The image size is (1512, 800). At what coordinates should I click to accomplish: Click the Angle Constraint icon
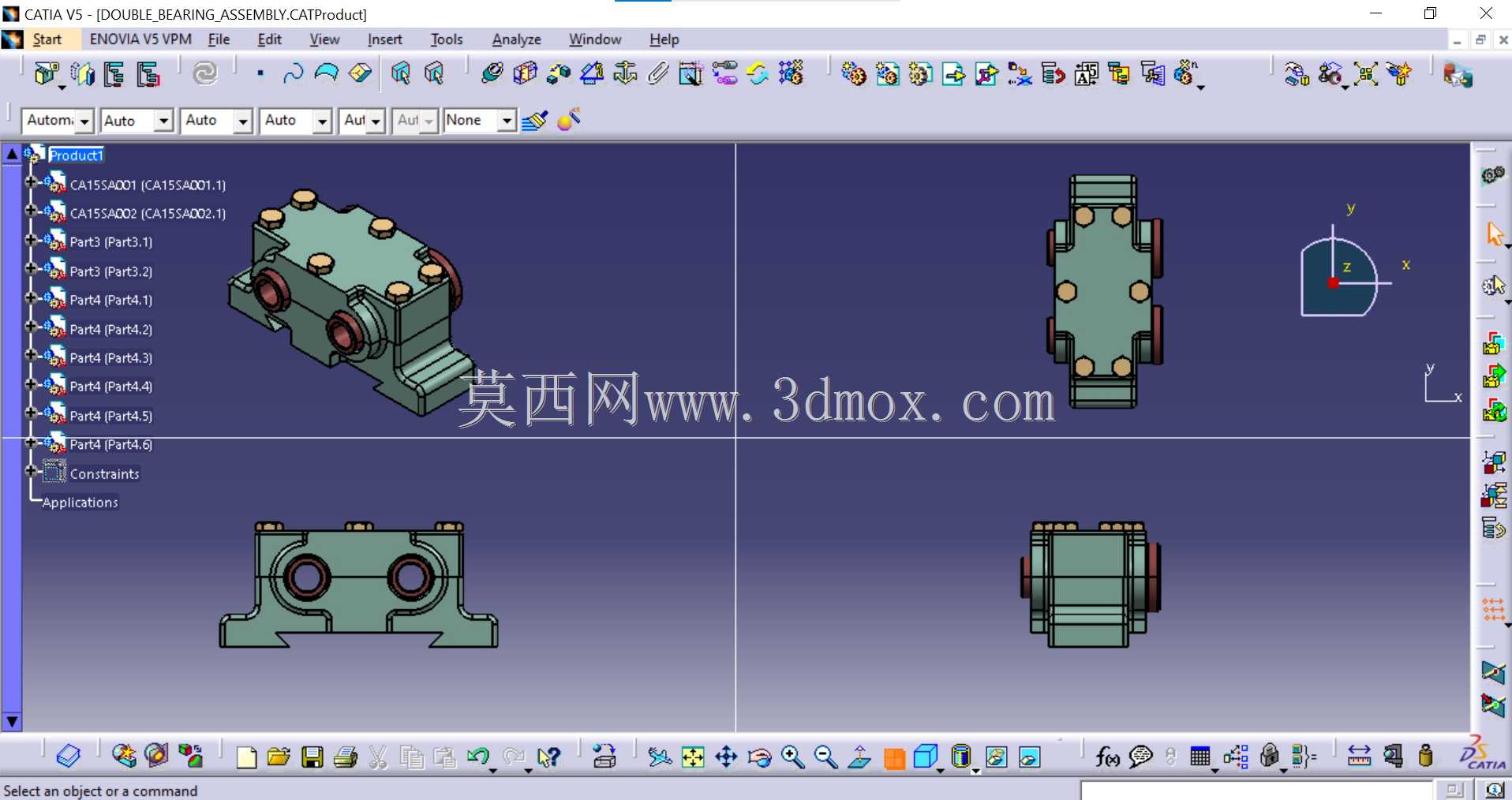click(x=592, y=73)
